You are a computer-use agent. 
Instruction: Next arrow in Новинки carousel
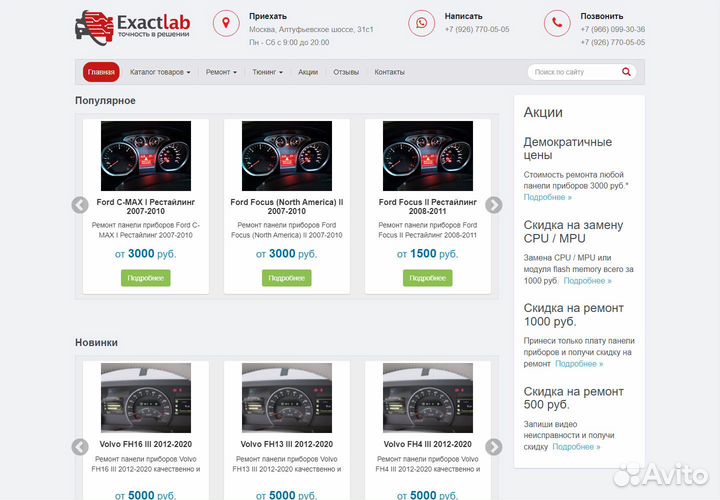tap(494, 447)
